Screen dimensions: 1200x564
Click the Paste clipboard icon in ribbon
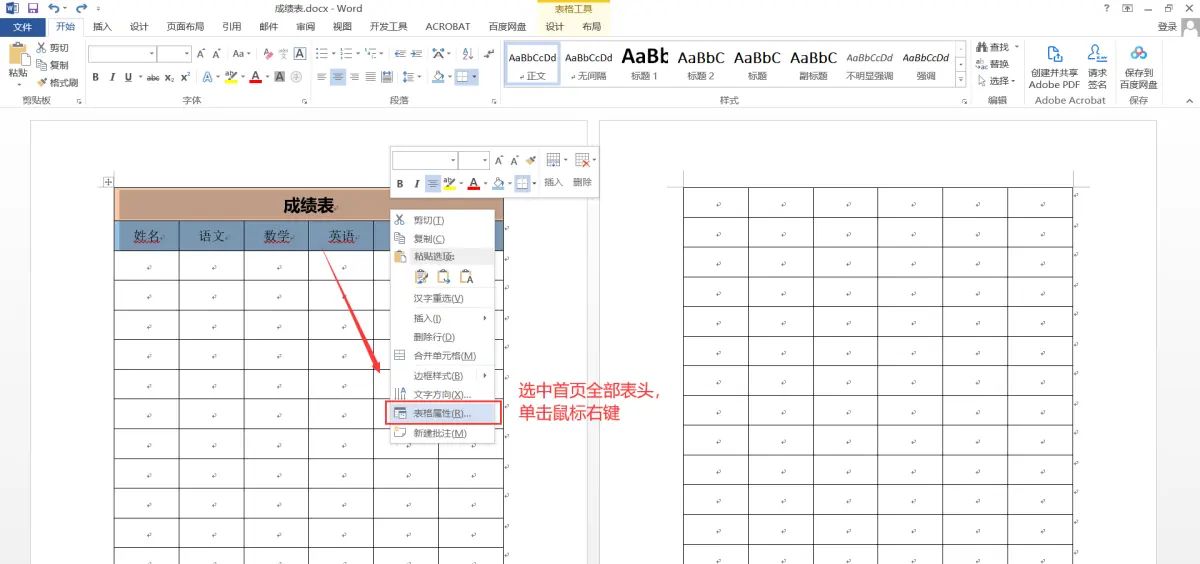[18, 54]
